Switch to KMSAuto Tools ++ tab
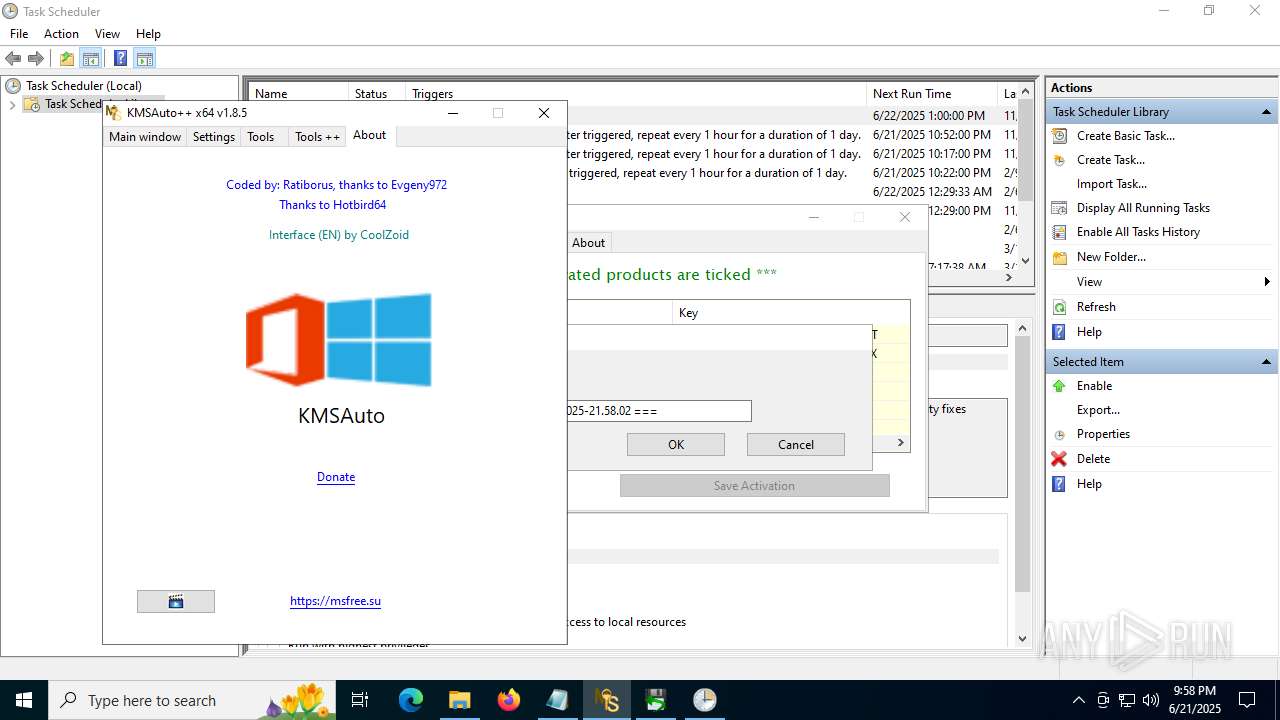The height and width of the screenshot is (720, 1280). [317, 137]
